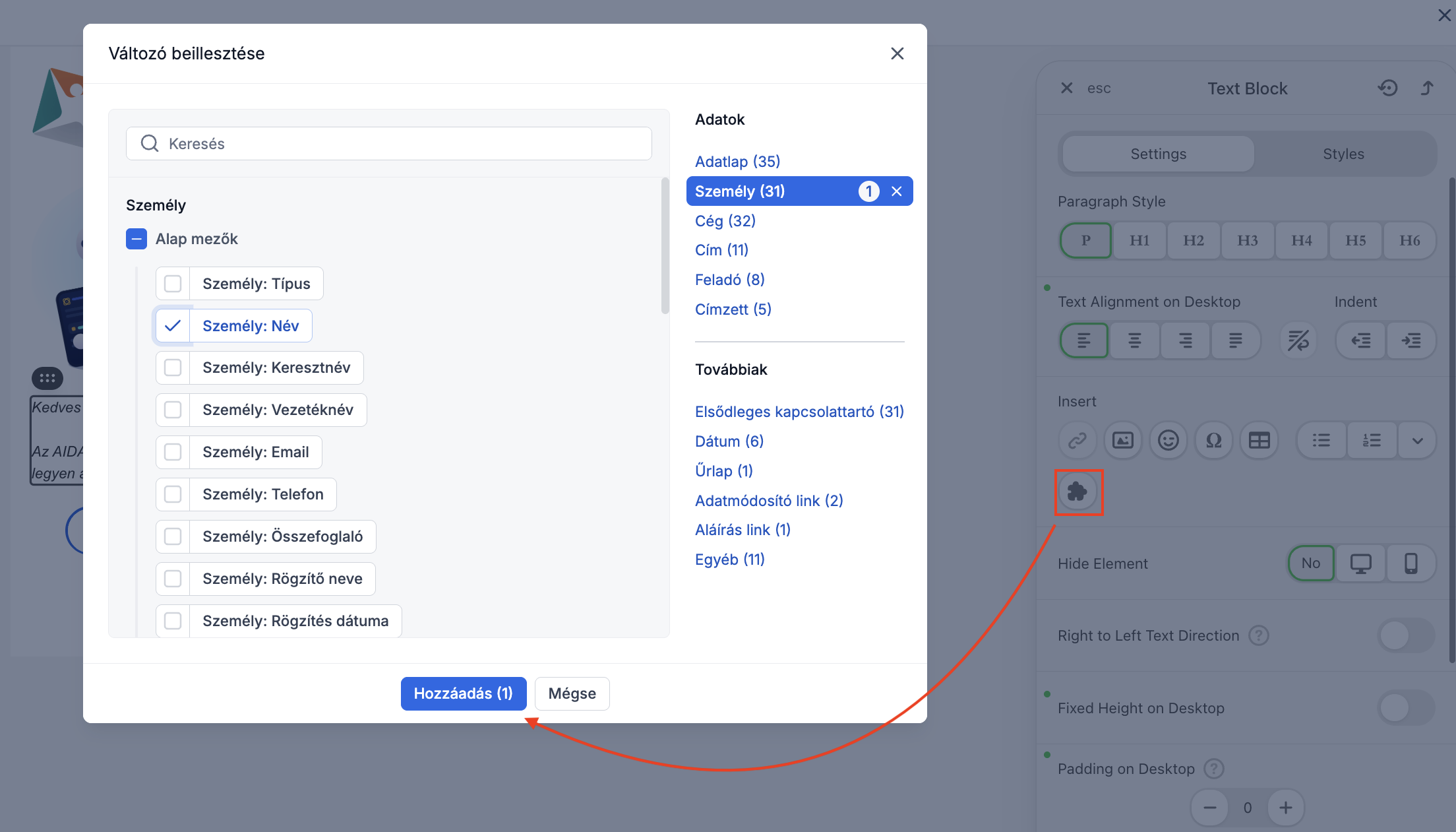Image resolution: width=1456 pixels, height=832 pixels.
Task: Open the Űrlap (1) category
Action: point(724,471)
